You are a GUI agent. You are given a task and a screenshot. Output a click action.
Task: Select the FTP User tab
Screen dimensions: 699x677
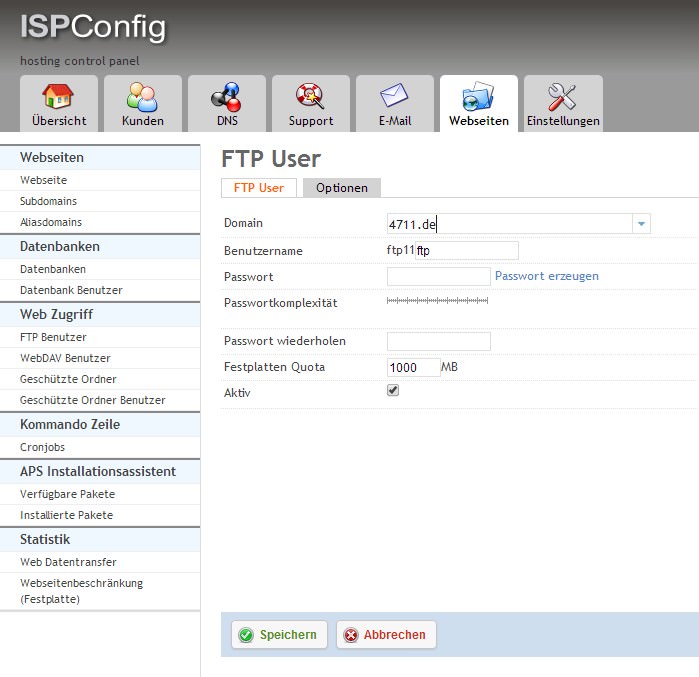(x=258, y=188)
